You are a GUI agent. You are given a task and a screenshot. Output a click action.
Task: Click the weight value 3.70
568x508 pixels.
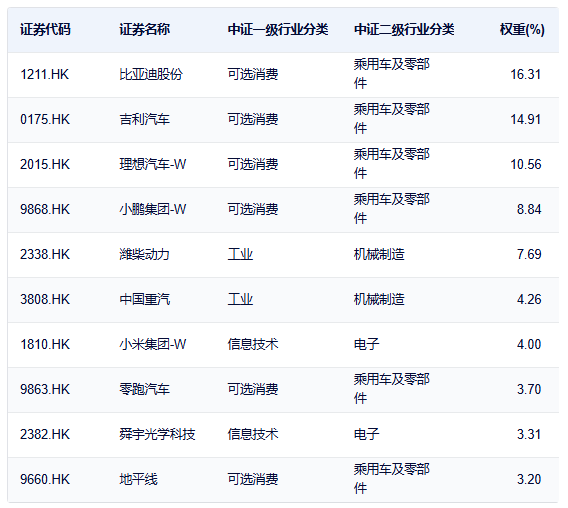point(529,390)
